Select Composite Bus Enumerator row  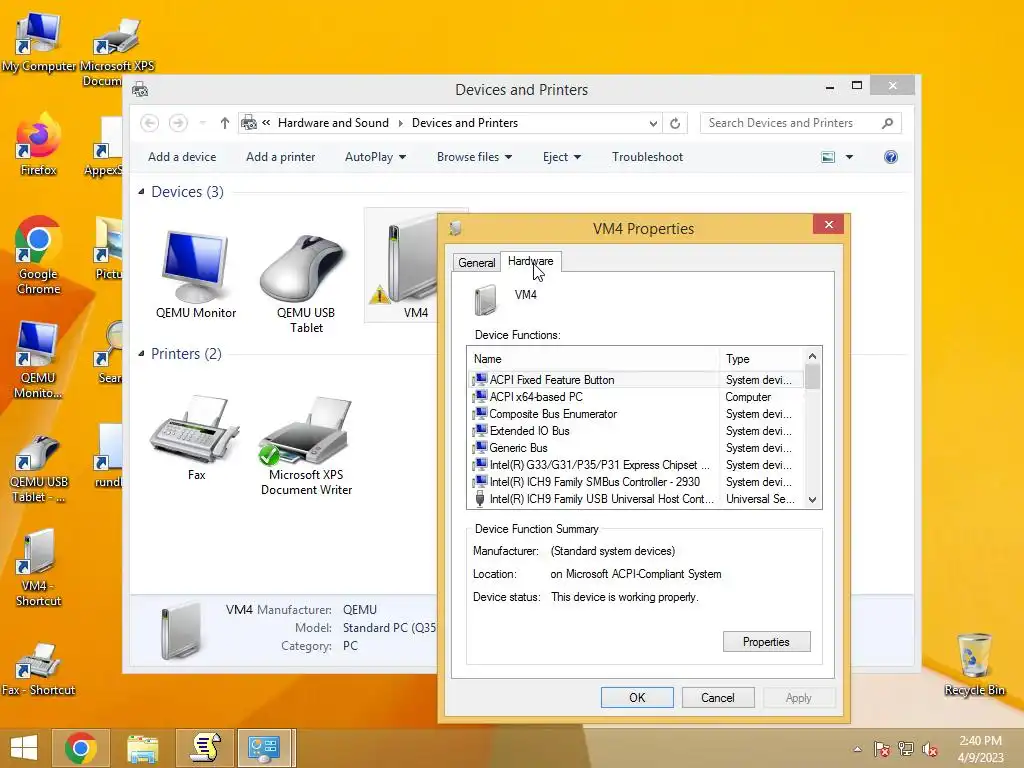click(x=636, y=413)
